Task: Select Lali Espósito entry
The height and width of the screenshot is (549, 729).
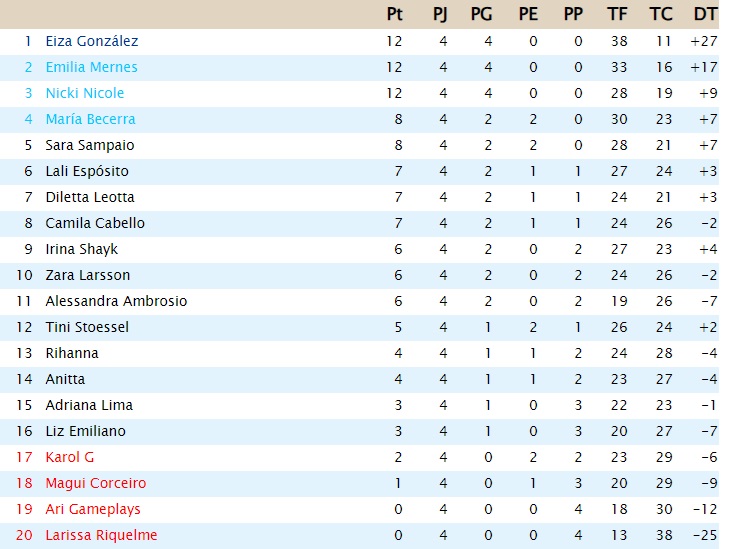Action: tap(87, 172)
